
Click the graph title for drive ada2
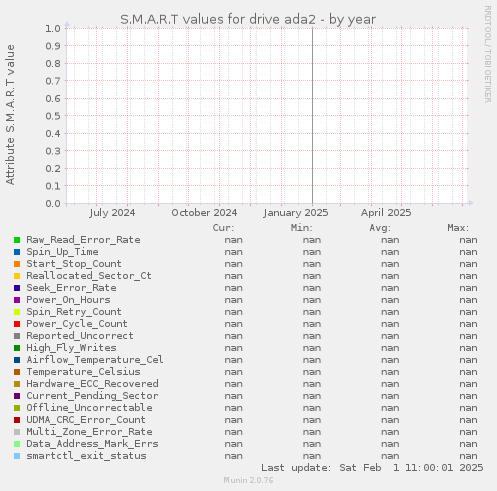click(x=248, y=20)
